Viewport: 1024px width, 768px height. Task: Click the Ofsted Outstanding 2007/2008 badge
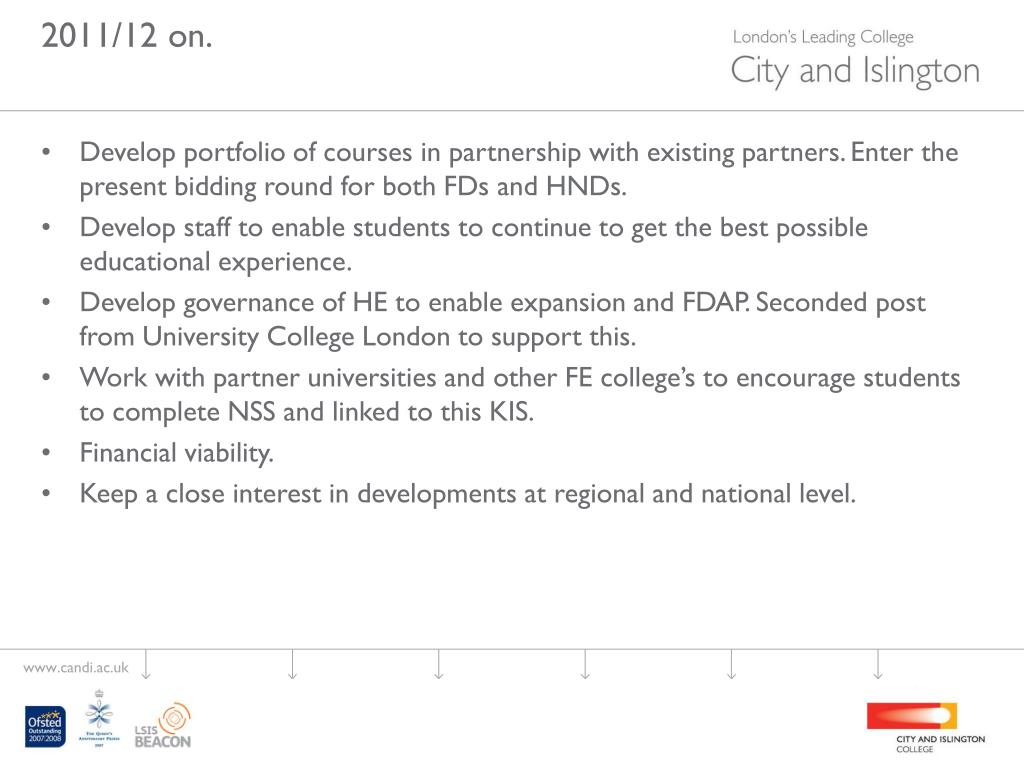[45, 726]
